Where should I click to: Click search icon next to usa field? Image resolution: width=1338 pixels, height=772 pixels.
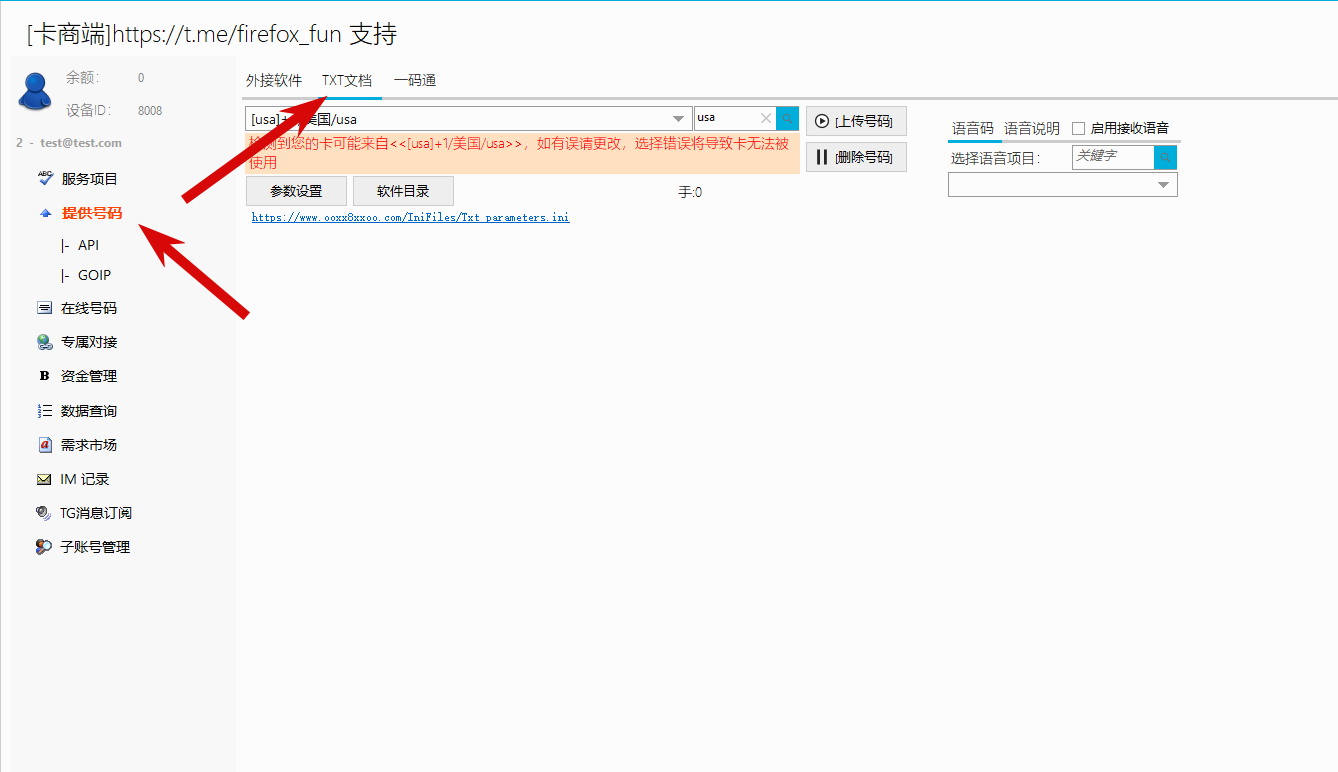[x=788, y=118]
